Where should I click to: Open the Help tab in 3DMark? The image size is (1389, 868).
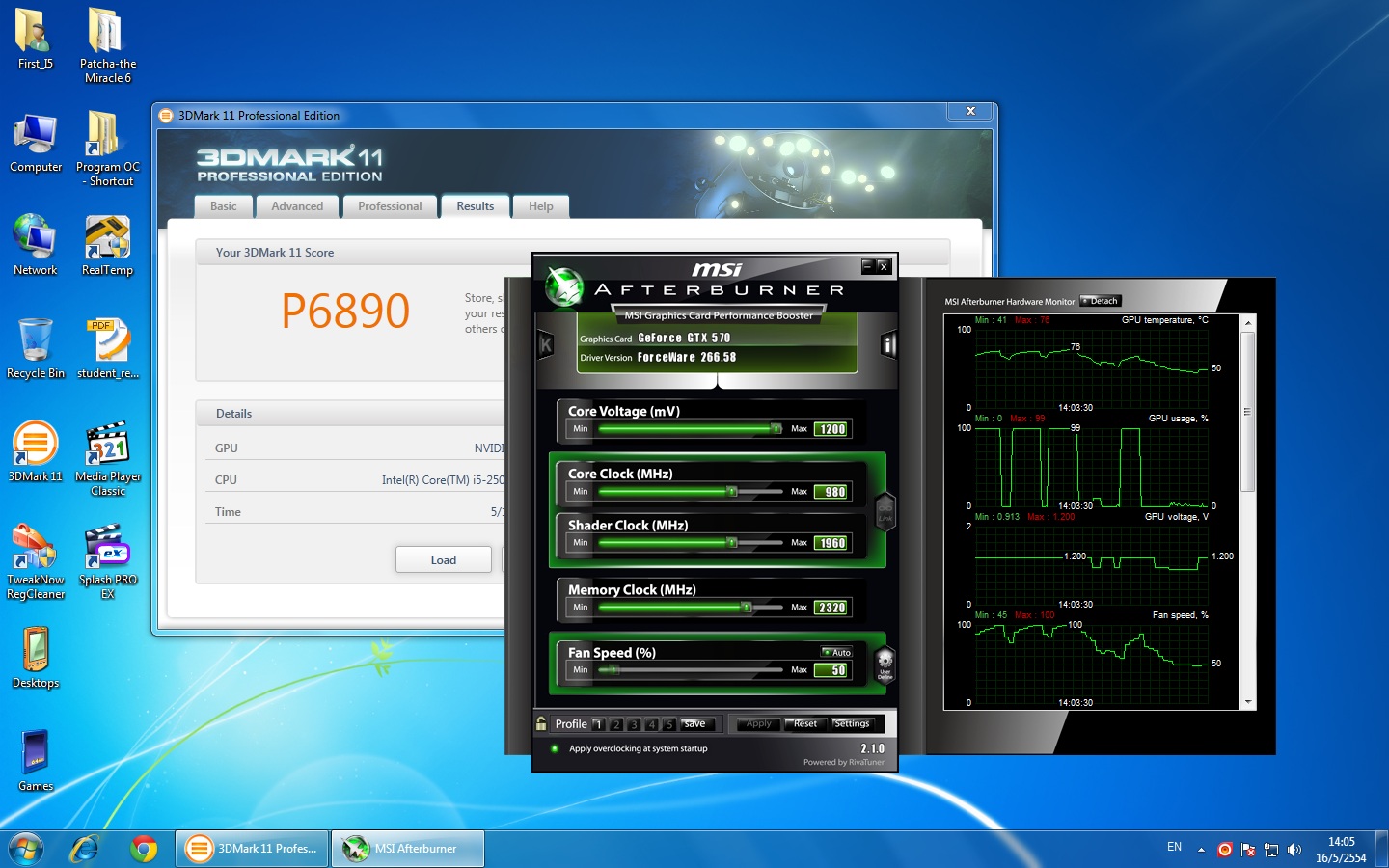coord(541,206)
